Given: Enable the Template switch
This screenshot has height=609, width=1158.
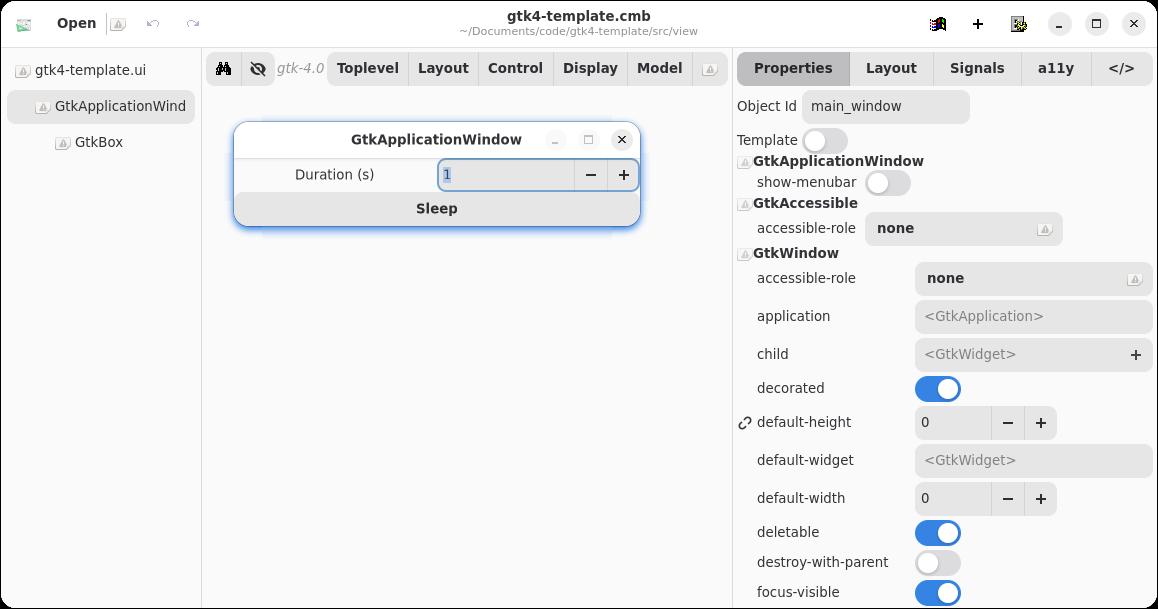Looking at the screenshot, I should point(825,140).
